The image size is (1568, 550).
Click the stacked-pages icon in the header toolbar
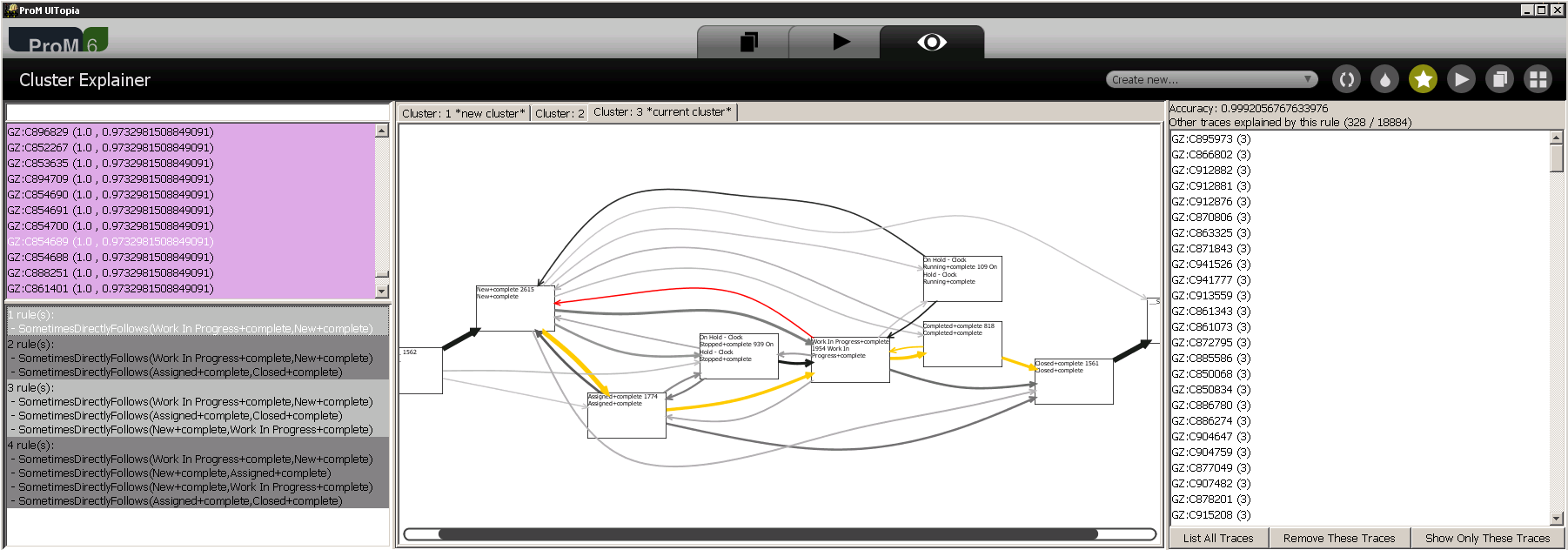coord(1499,79)
